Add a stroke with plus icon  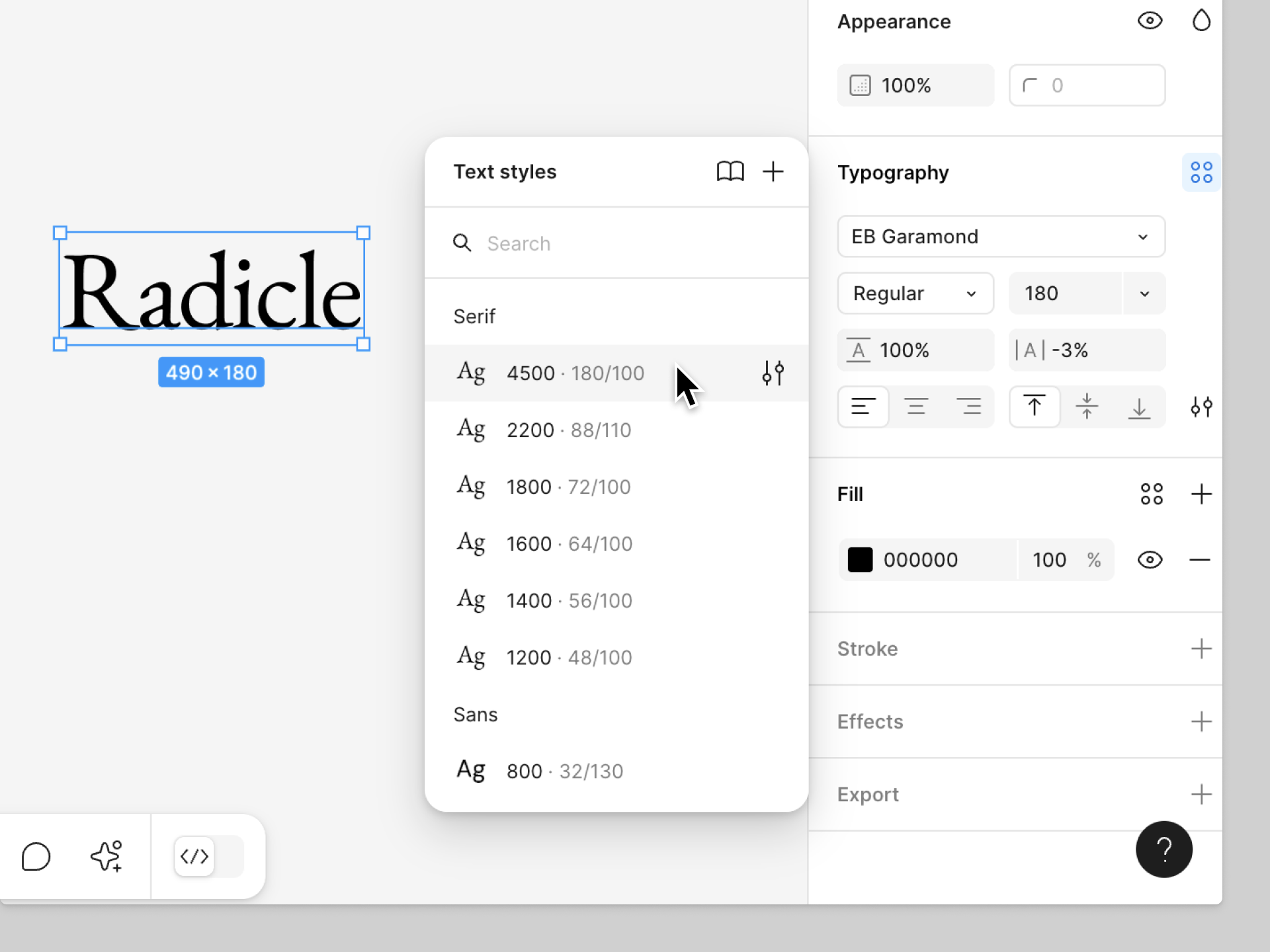coord(1201,649)
